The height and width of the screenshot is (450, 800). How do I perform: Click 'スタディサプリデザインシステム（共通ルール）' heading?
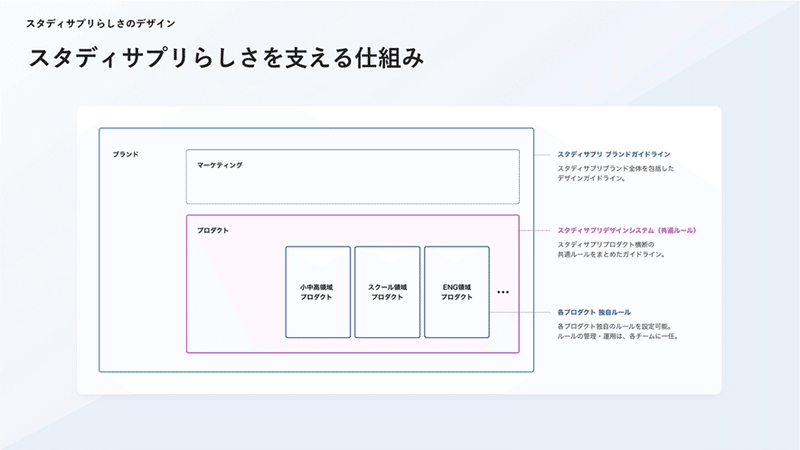[627, 231]
